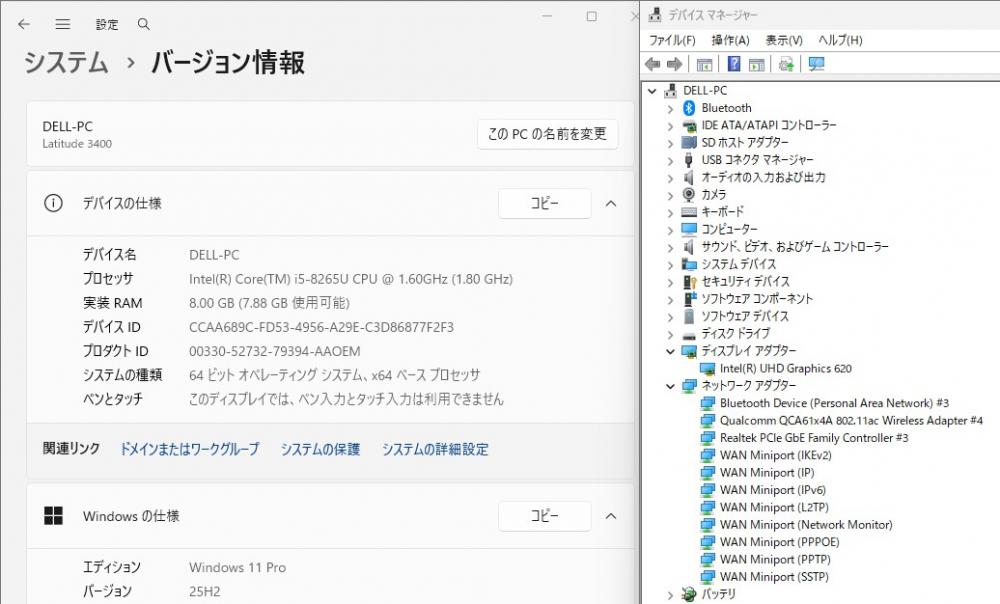
Task: Select WAN Miniport (SSTP)
Action: 774,577
